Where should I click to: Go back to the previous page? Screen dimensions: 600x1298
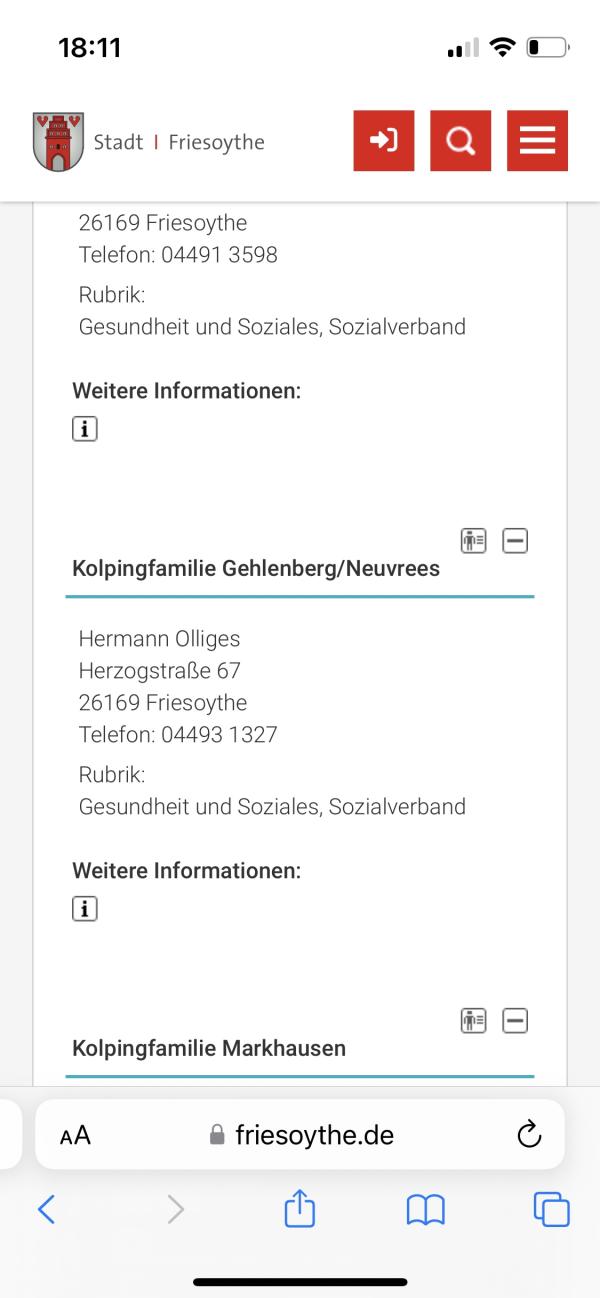tap(46, 1210)
